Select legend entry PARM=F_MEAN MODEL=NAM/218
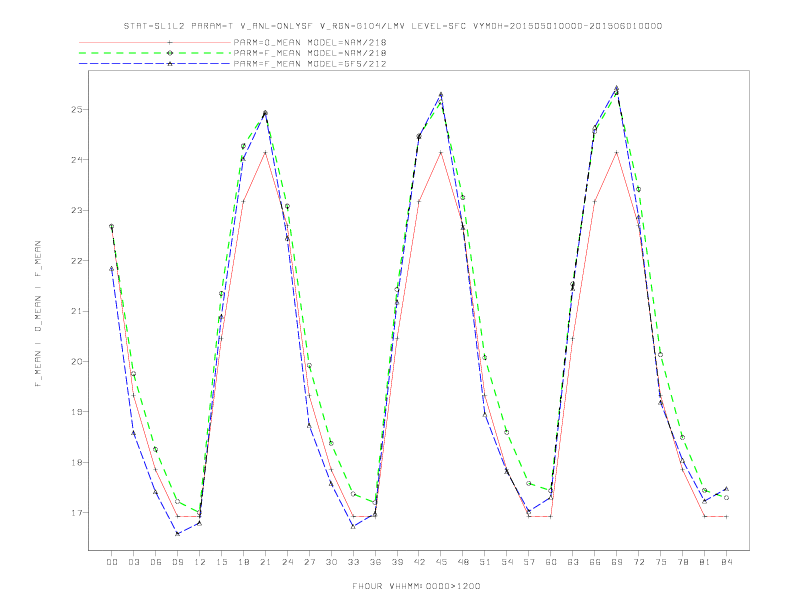 tap(310, 53)
